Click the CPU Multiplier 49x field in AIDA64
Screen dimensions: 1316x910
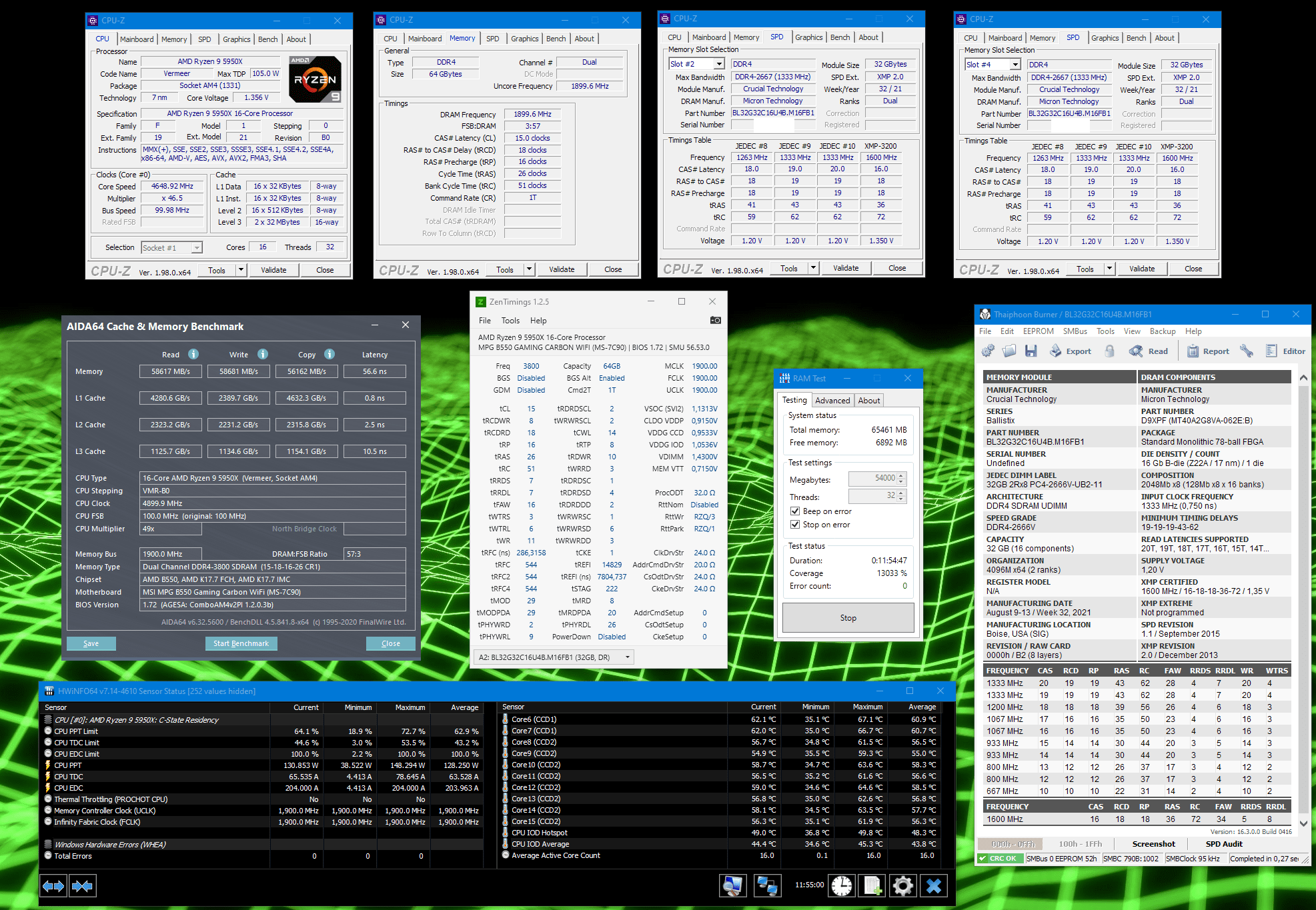[x=171, y=529]
